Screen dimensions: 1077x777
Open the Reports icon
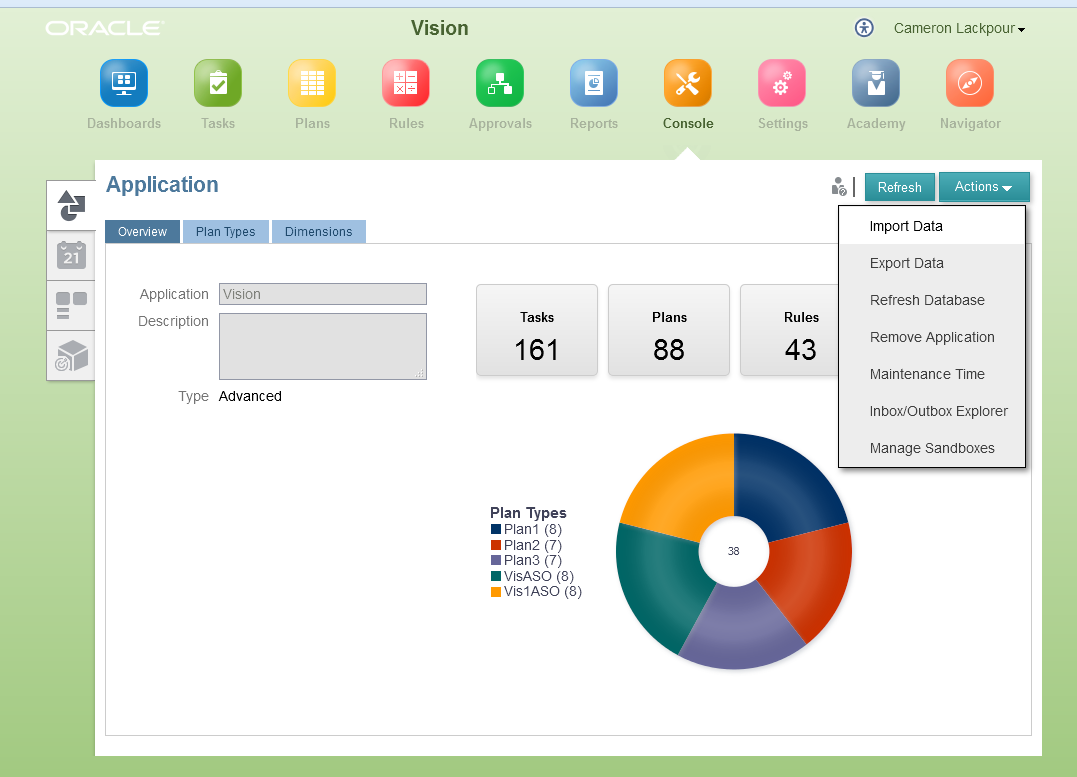pos(594,83)
